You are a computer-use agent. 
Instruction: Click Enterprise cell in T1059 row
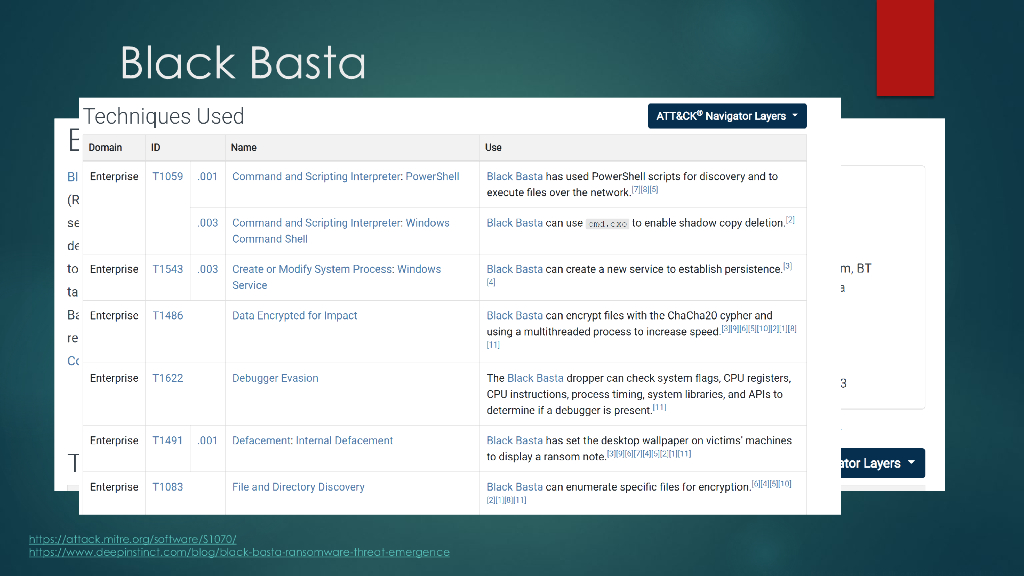pyautogui.click(x=114, y=176)
